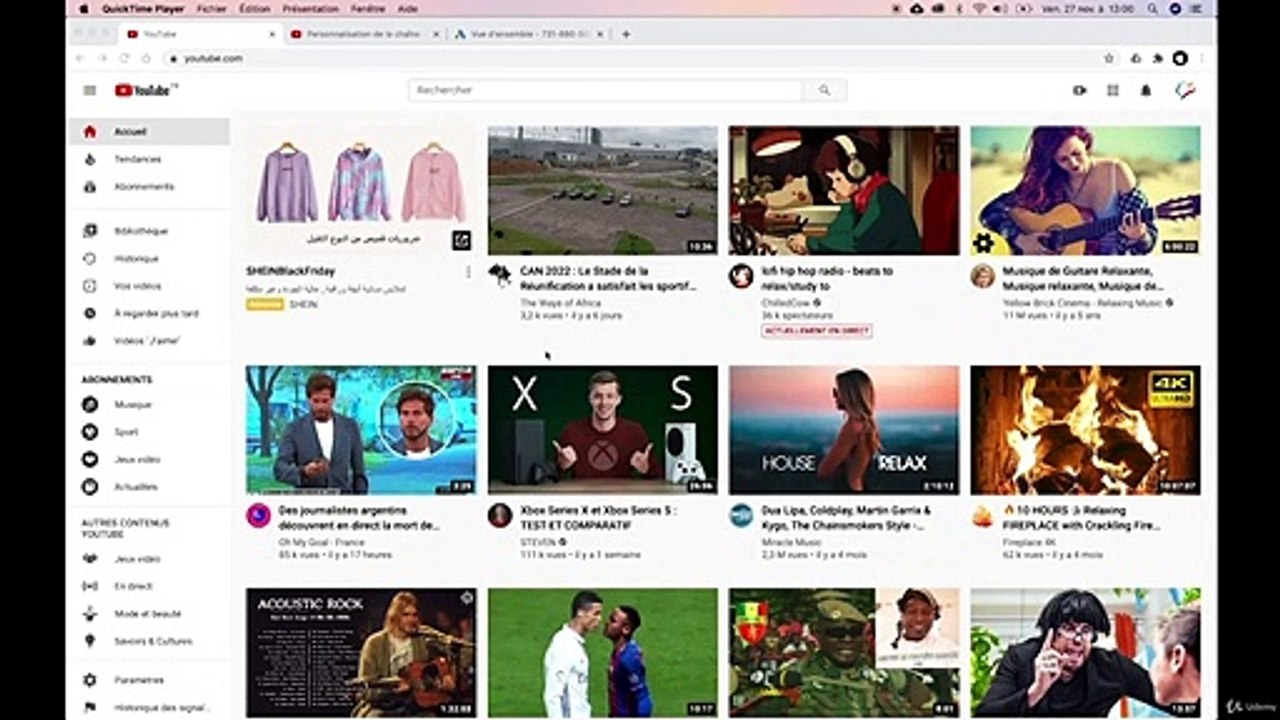Viewport: 1280px width, 720px height.
Task: Open the YouTube hamburger guide menu
Action: [90, 90]
